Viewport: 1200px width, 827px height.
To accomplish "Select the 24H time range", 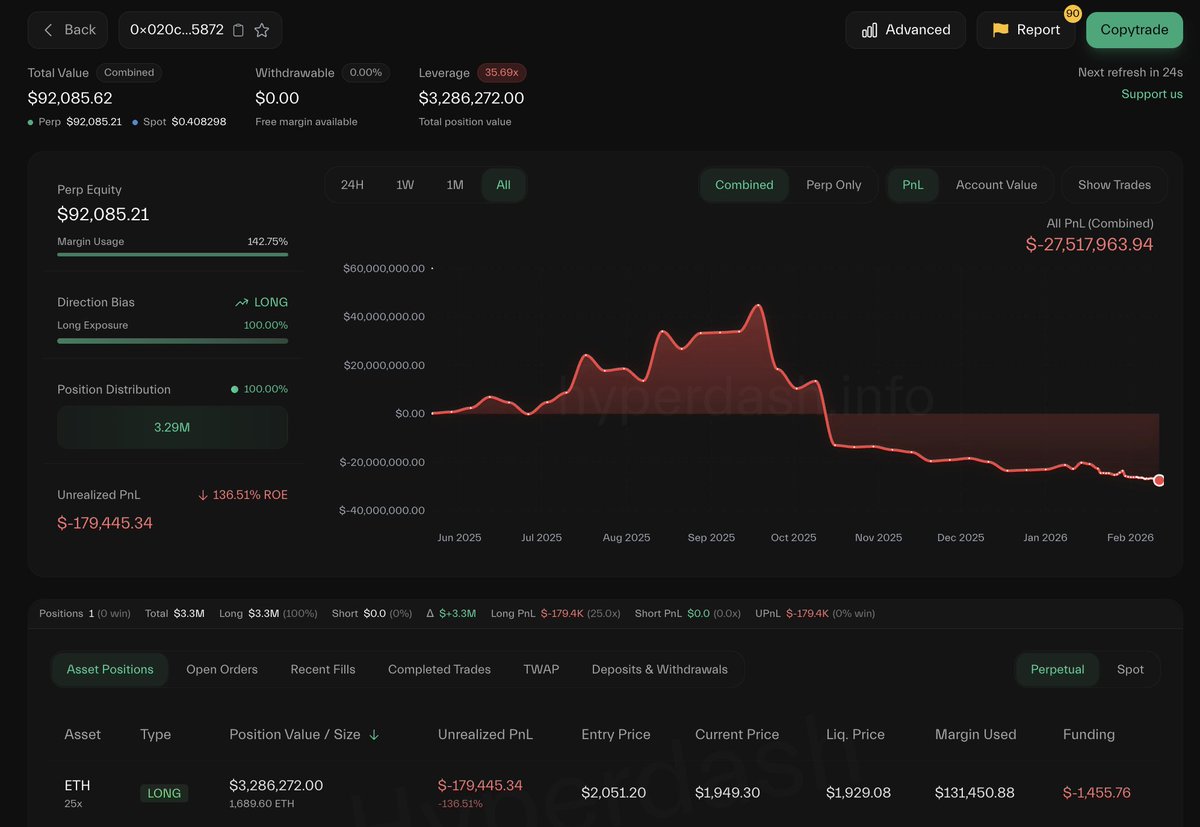I will tap(352, 185).
